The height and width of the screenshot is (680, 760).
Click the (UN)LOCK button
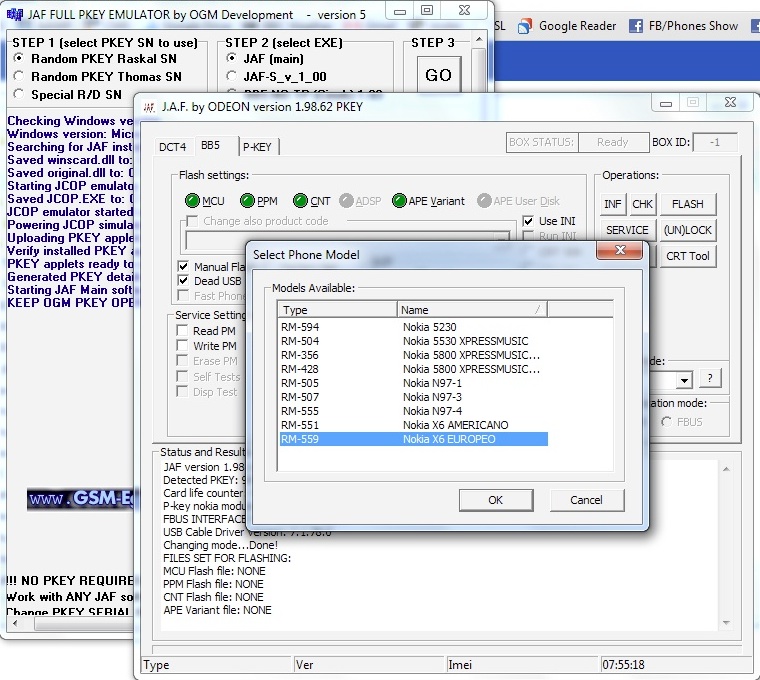(687, 230)
